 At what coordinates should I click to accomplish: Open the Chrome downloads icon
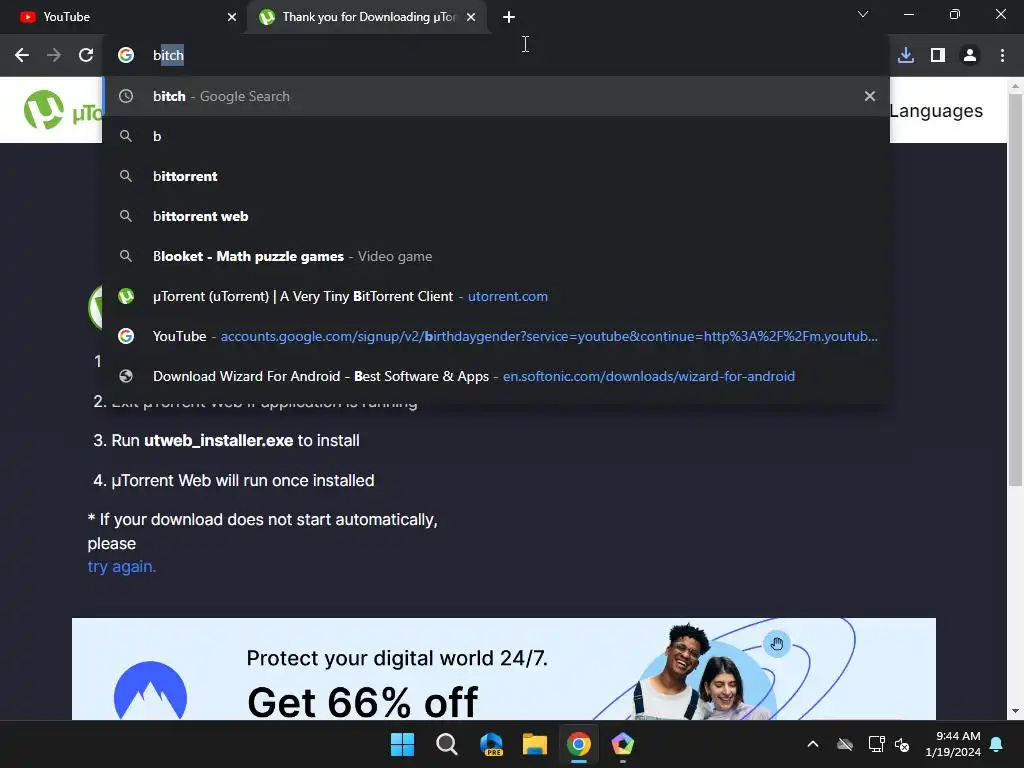coord(906,56)
